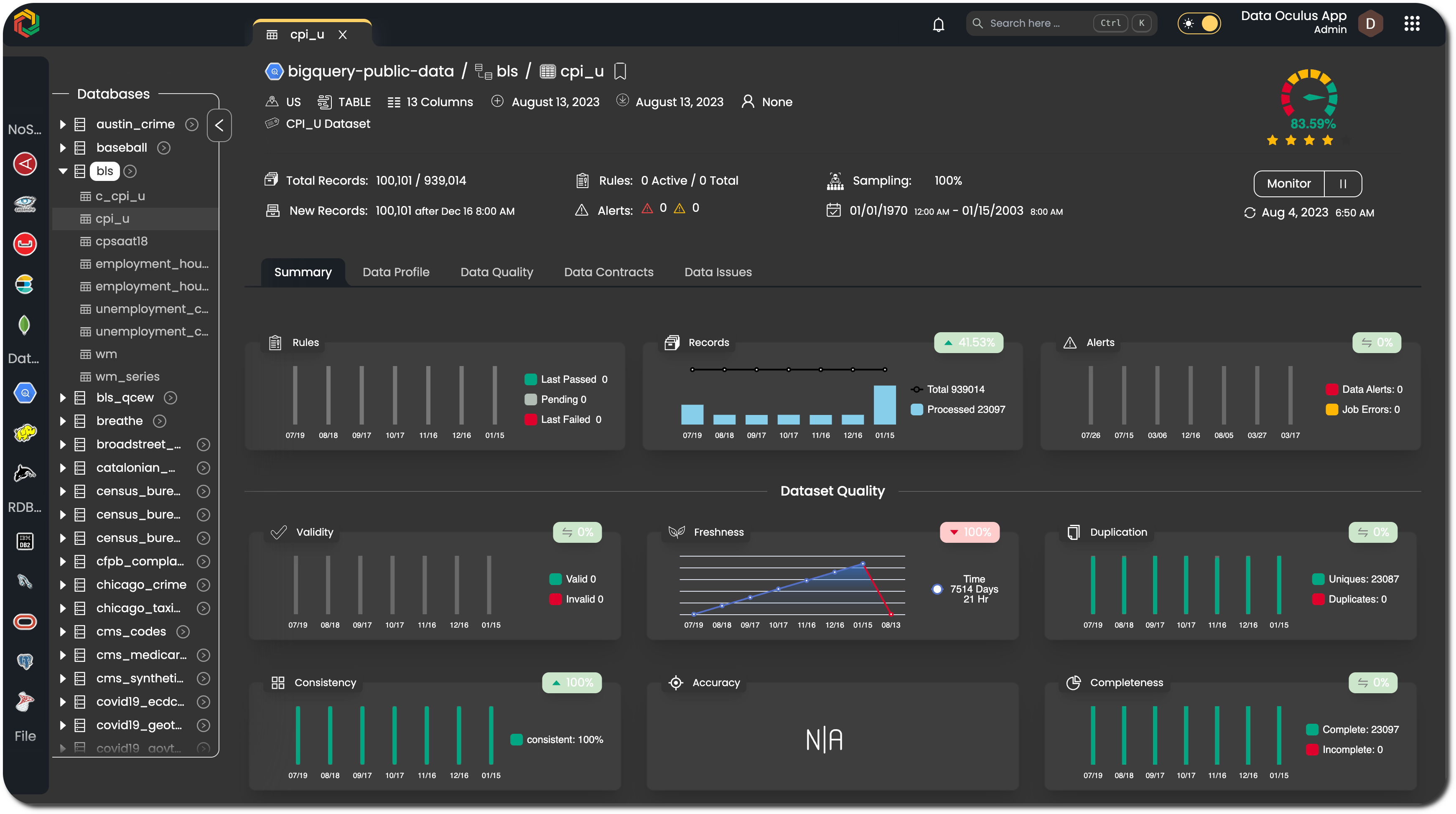This screenshot has width=1456, height=814.
Task: Toggle Total 939014 legend in Records
Action: (948, 389)
